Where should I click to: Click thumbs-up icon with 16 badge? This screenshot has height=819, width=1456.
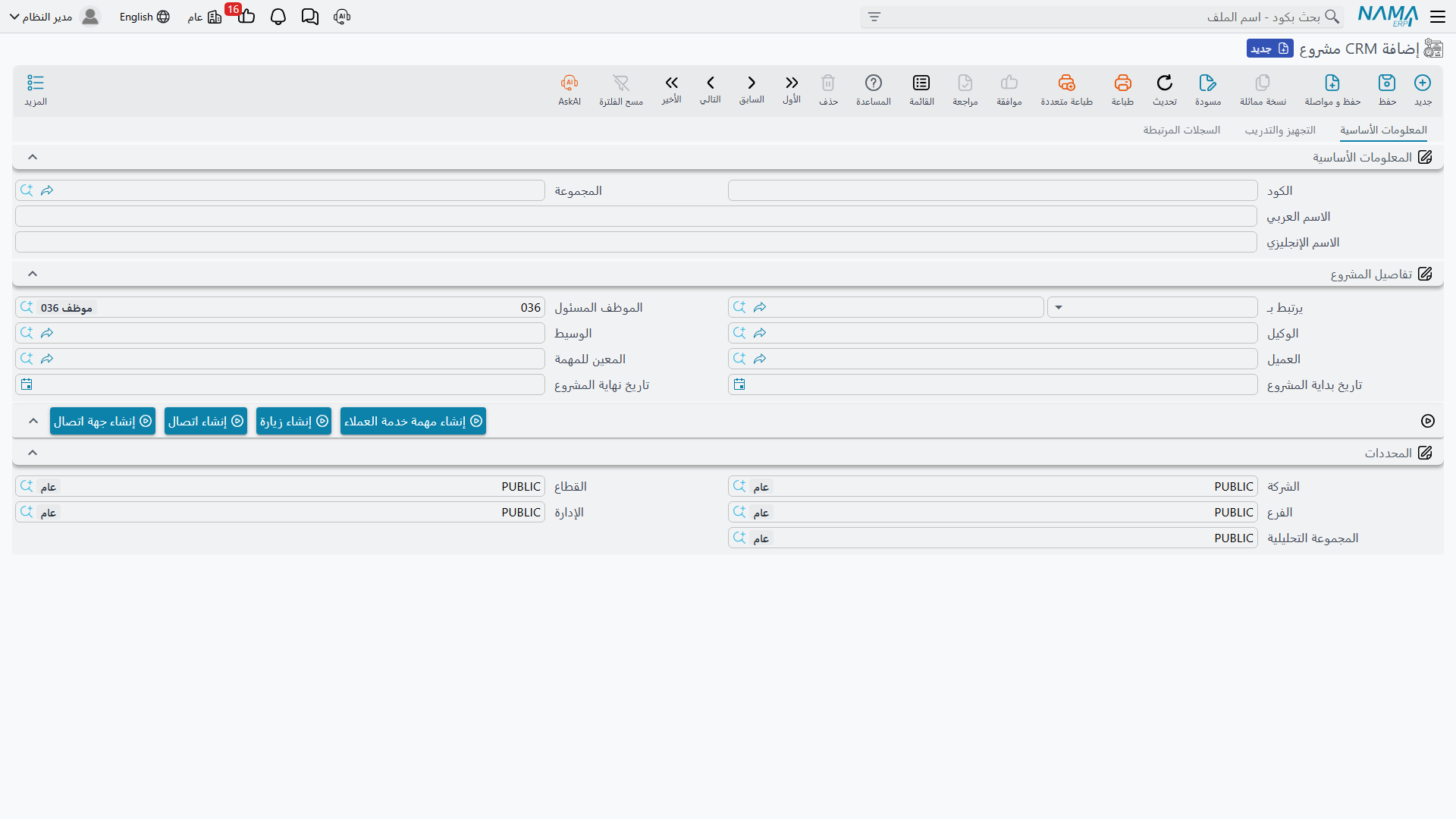pos(246,15)
